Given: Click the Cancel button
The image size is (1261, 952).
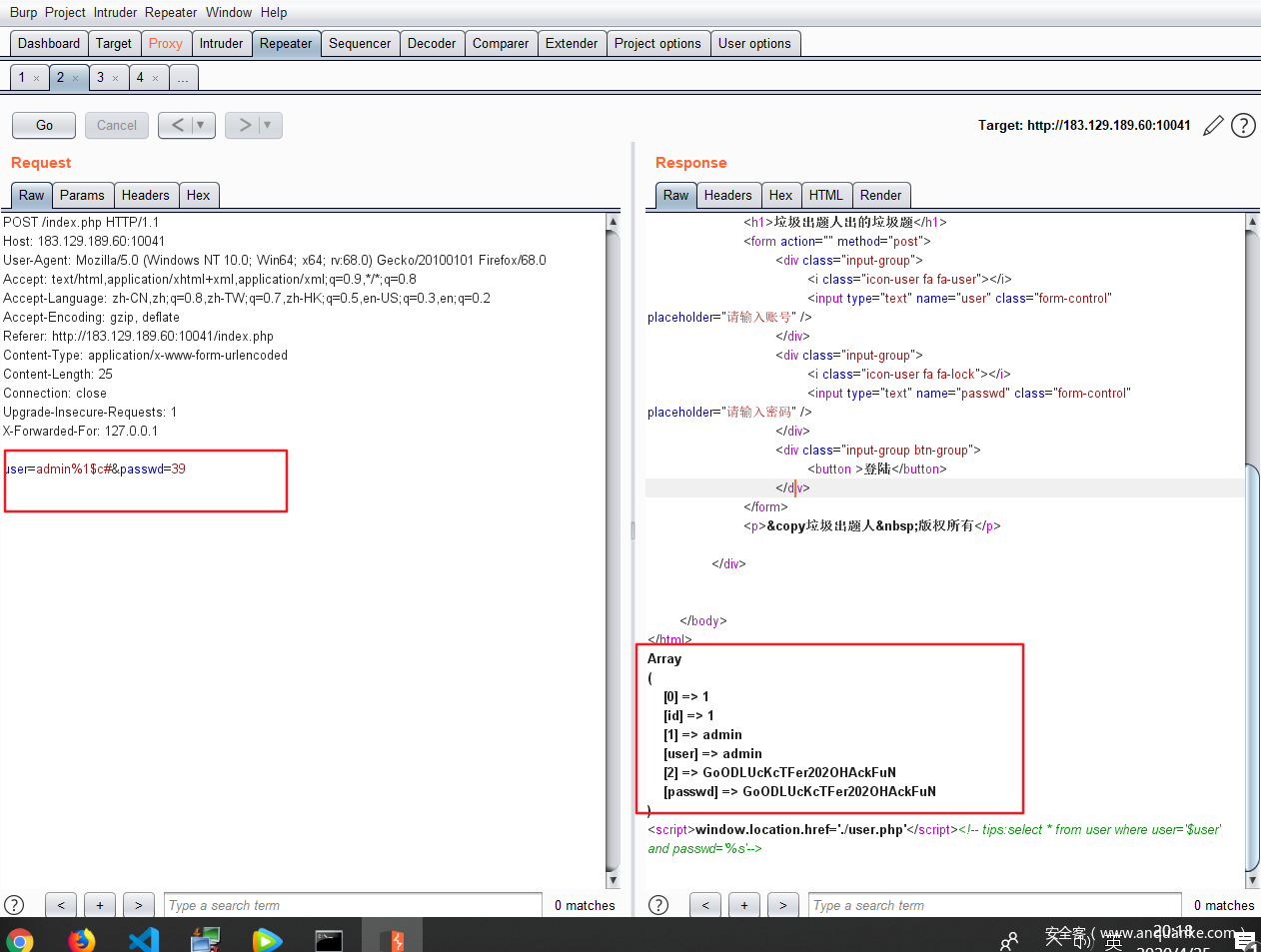Looking at the screenshot, I should [x=117, y=125].
